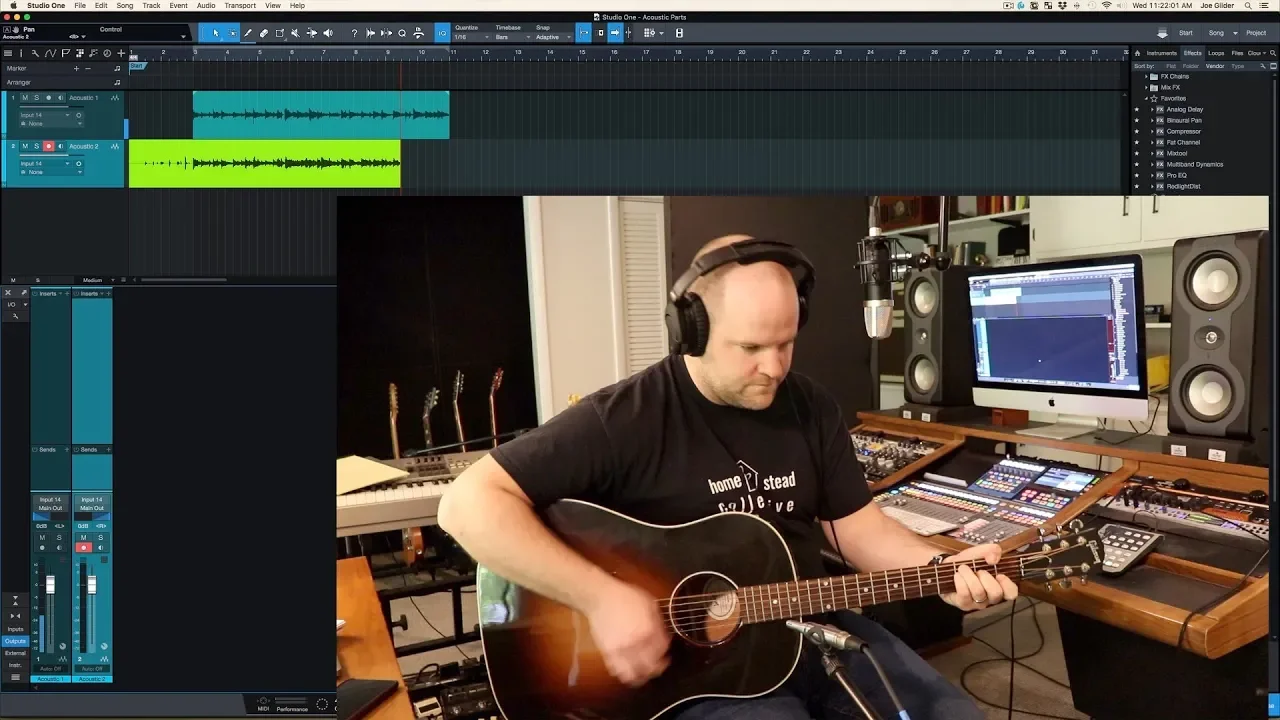
Task: Select the Listen tool speaker icon
Action: [x=327, y=33]
